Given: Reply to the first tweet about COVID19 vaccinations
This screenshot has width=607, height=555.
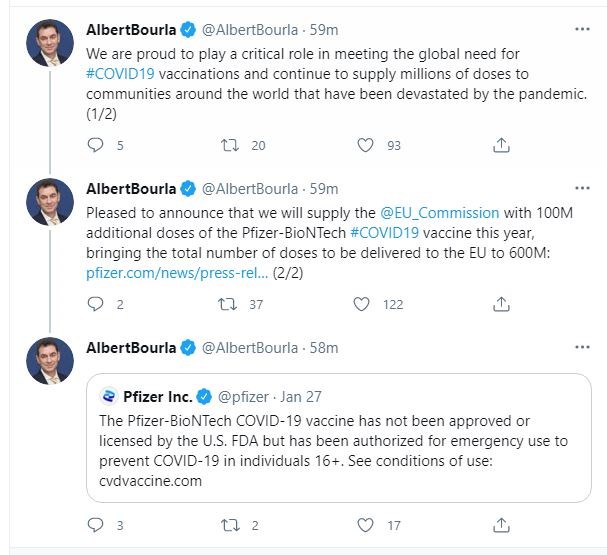Looking at the screenshot, I should pyautogui.click(x=96, y=145).
